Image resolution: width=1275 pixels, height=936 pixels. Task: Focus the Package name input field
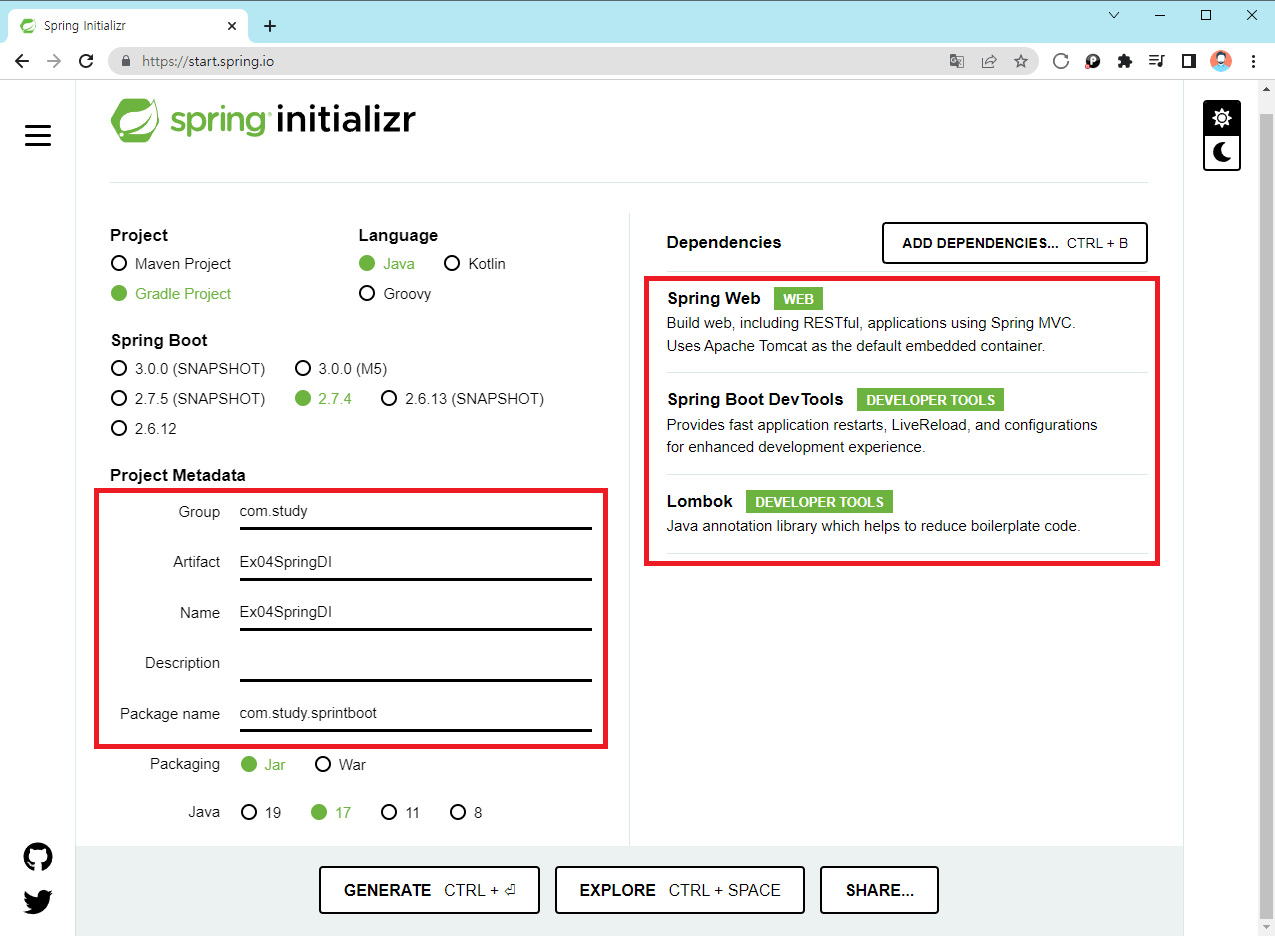point(415,713)
